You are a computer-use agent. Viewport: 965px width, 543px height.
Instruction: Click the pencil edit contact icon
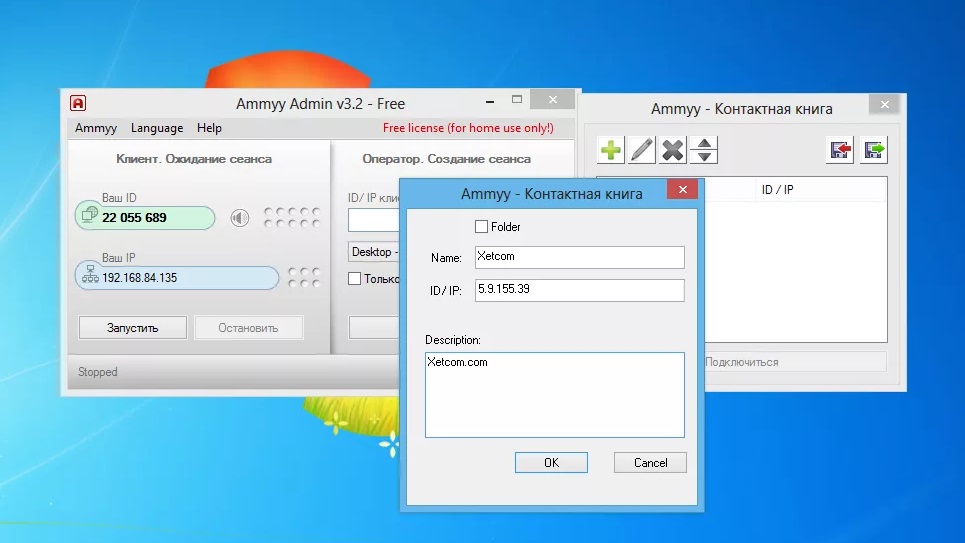641,150
